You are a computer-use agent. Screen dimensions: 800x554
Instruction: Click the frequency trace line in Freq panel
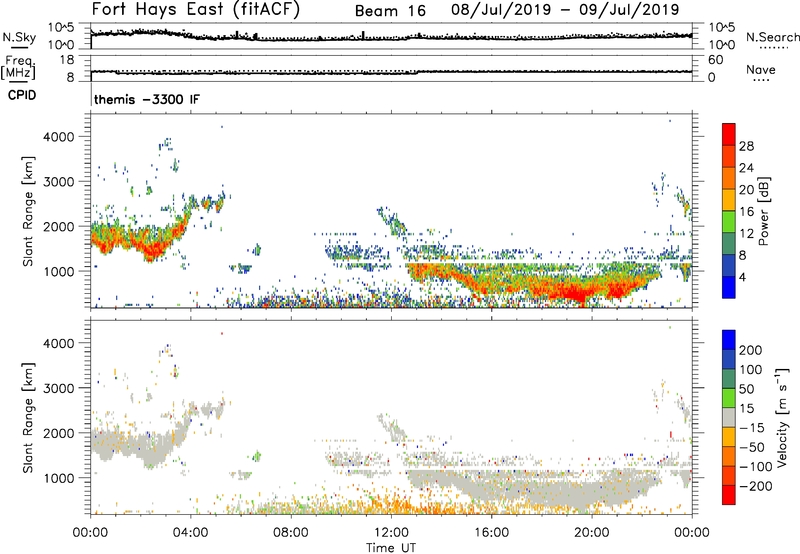(391, 72)
